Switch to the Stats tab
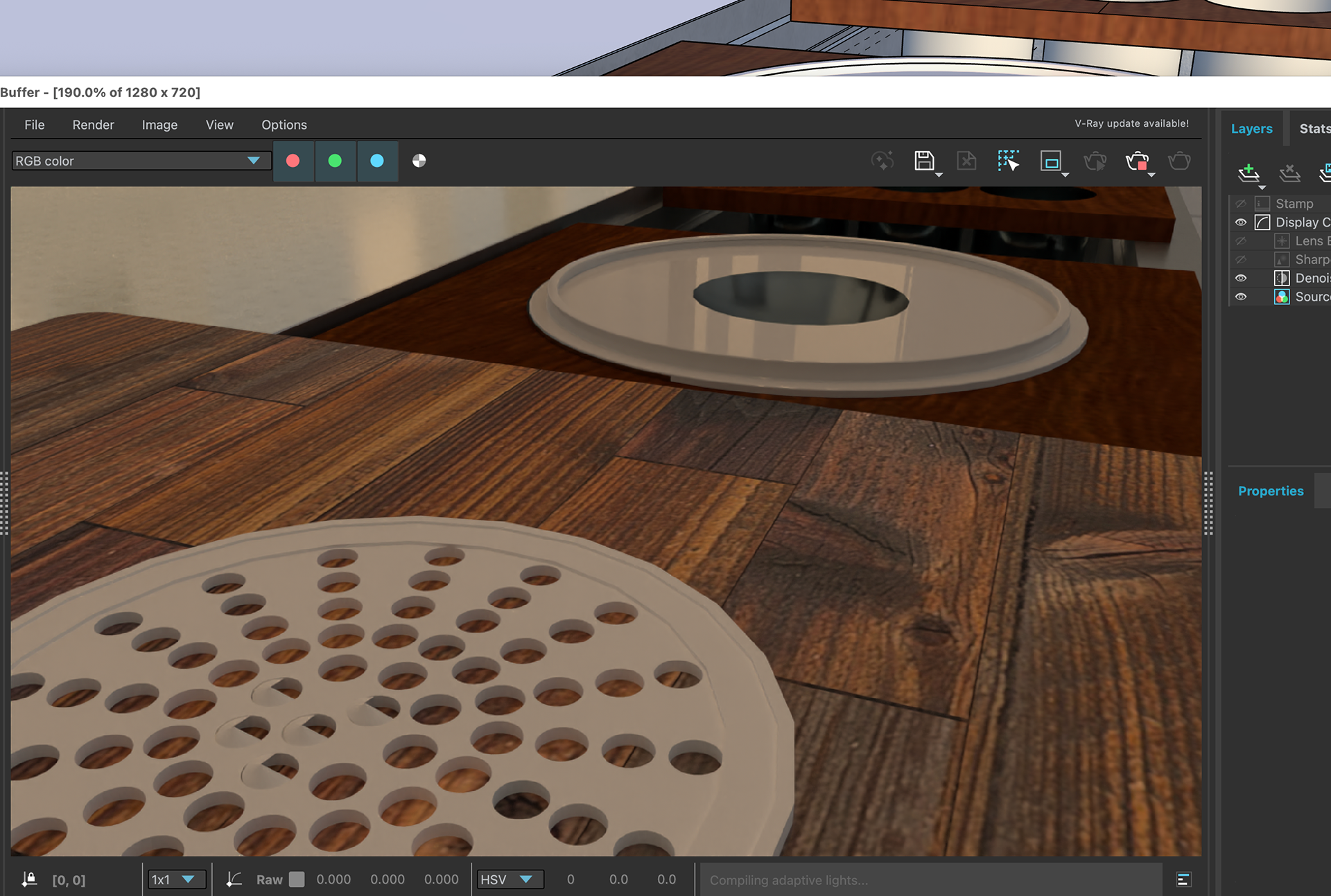Viewport: 1331px width, 896px height. coord(1314,129)
